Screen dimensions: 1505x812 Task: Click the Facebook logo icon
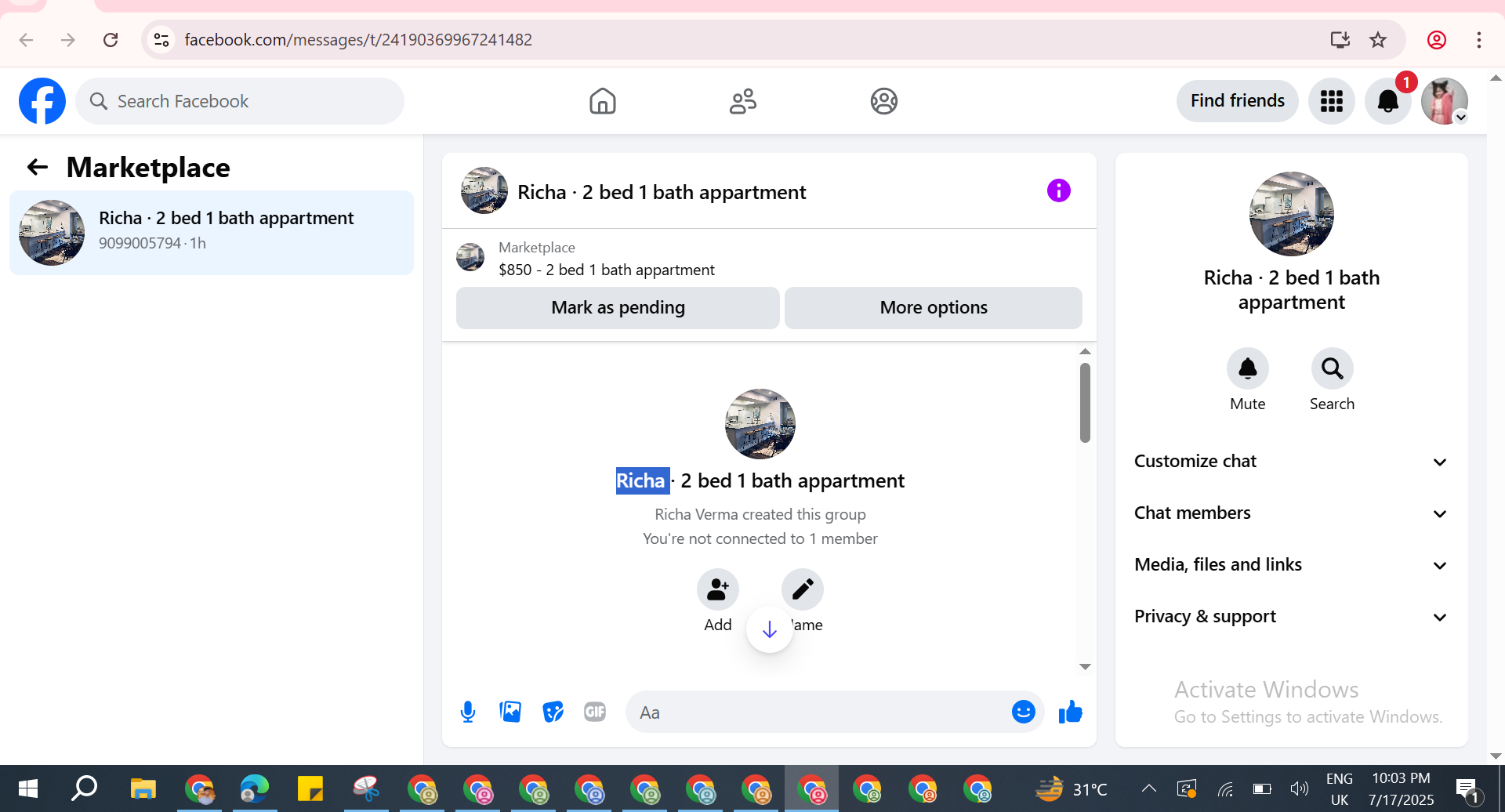[x=42, y=101]
